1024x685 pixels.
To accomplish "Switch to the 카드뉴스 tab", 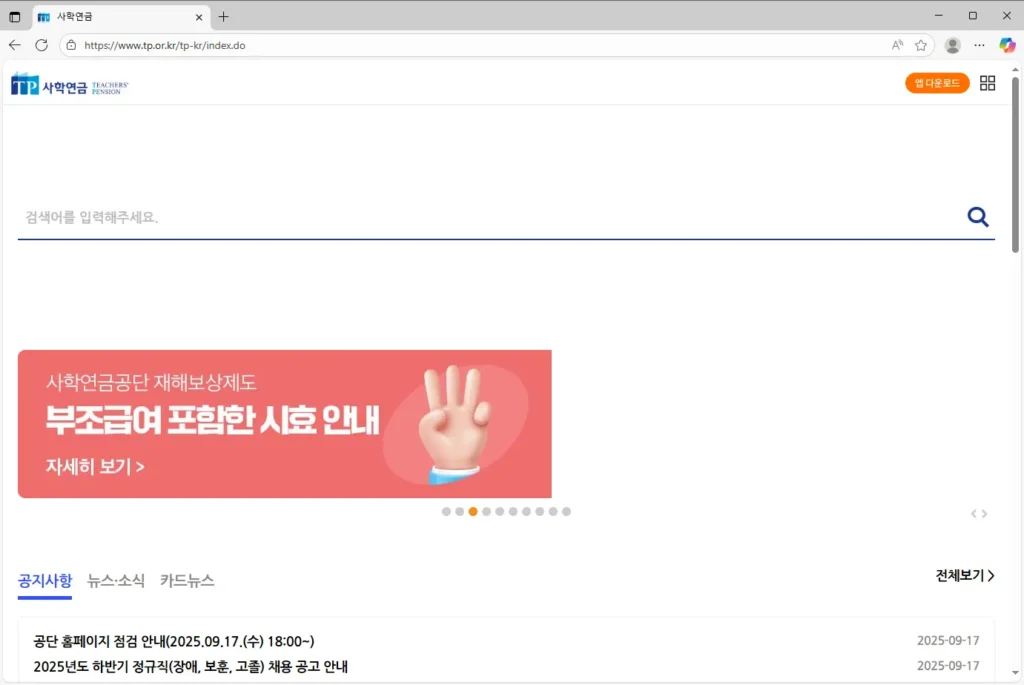I will point(189,580).
